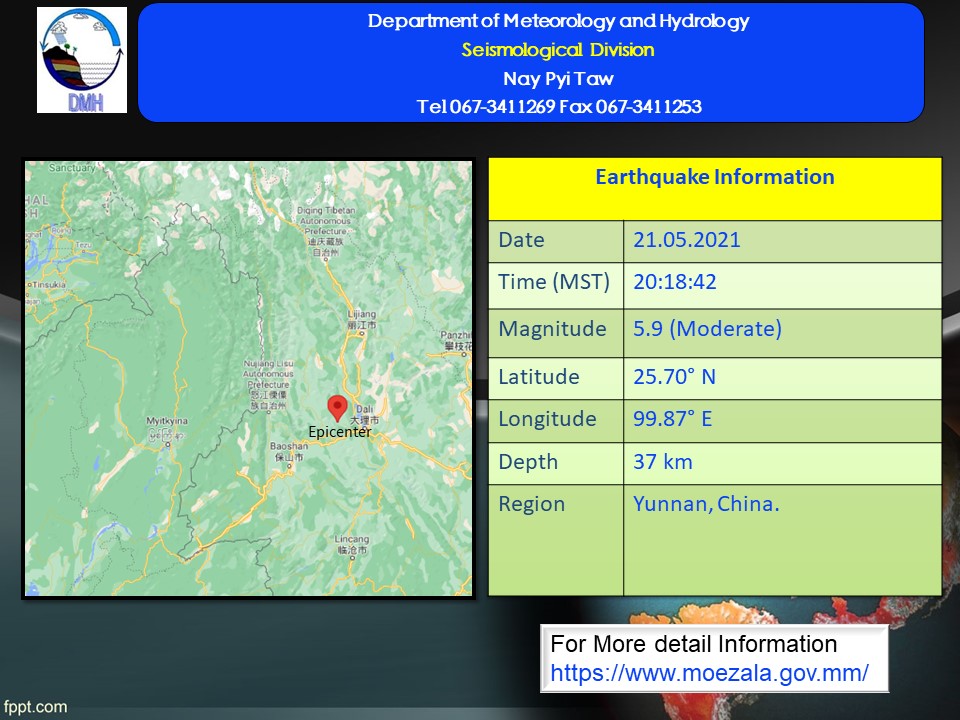Select the red epicenter pin on the map
The image size is (960, 720).
(x=337, y=408)
